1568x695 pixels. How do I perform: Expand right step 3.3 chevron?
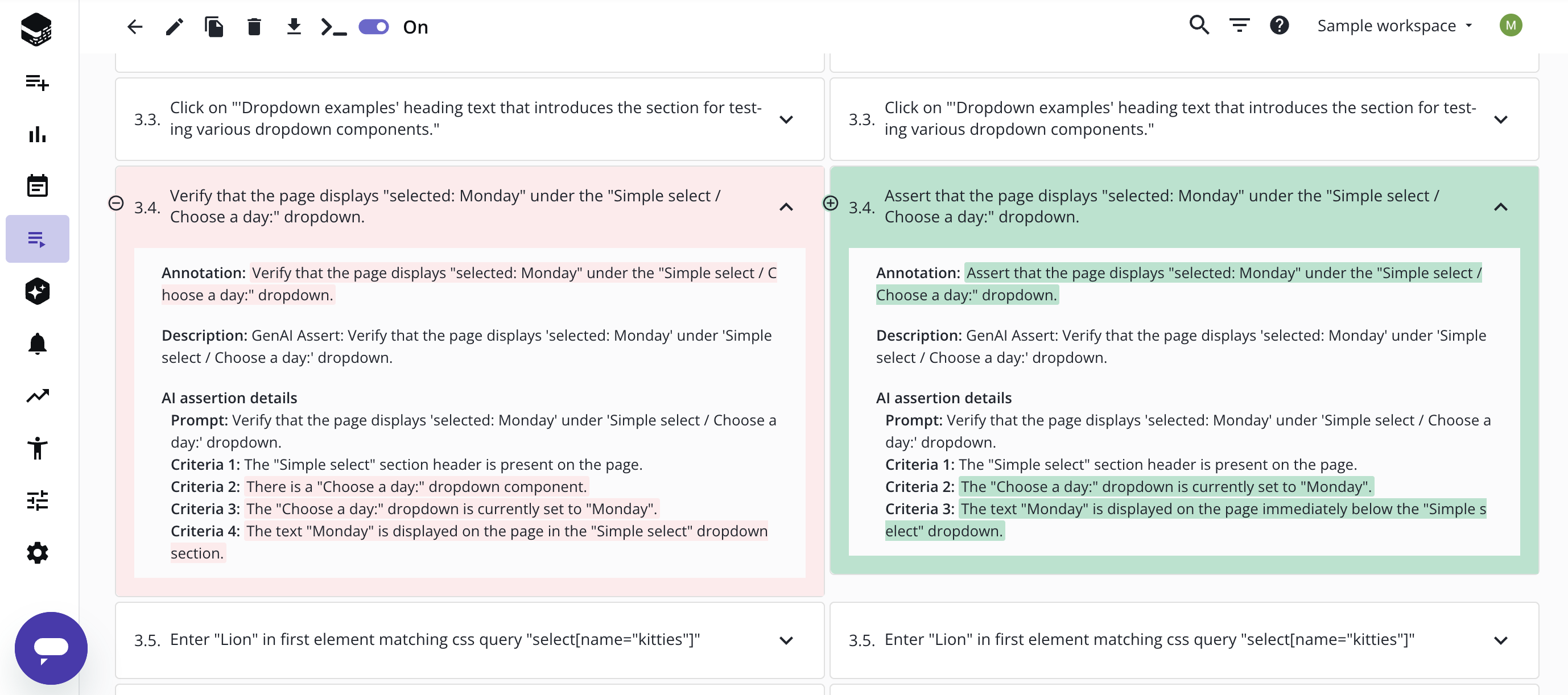click(x=1501, y=119)
